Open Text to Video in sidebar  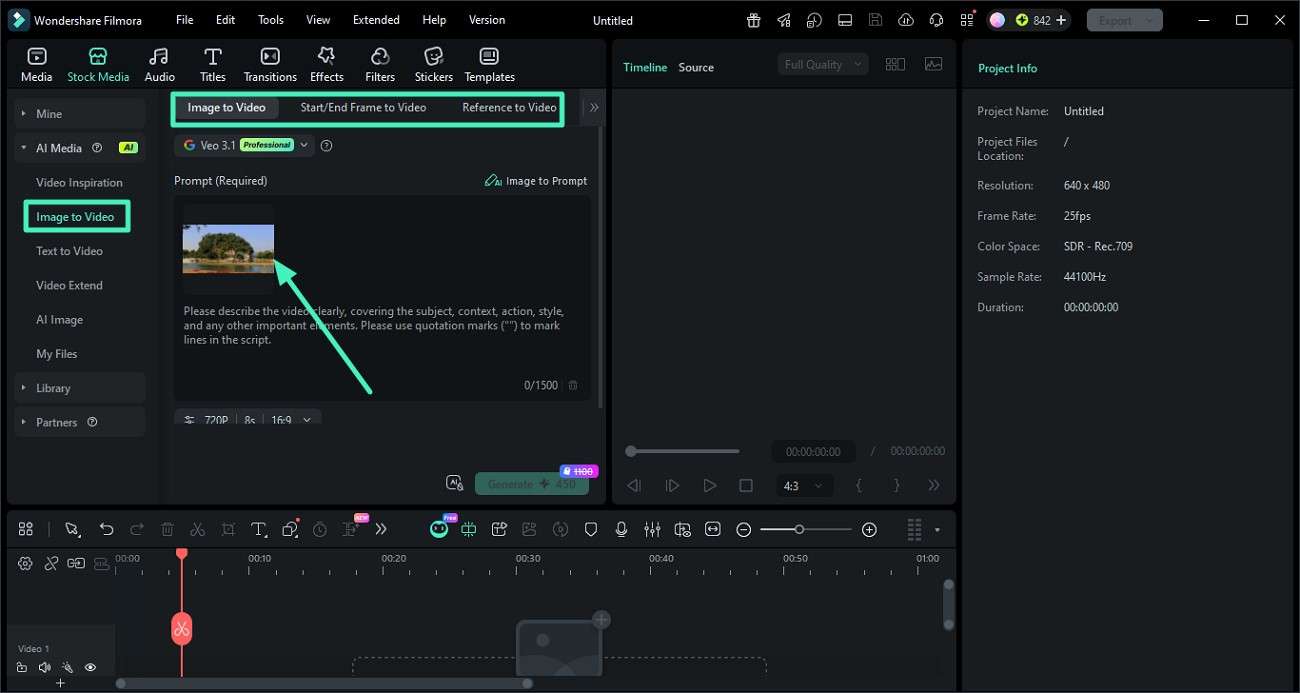[69, 251]
